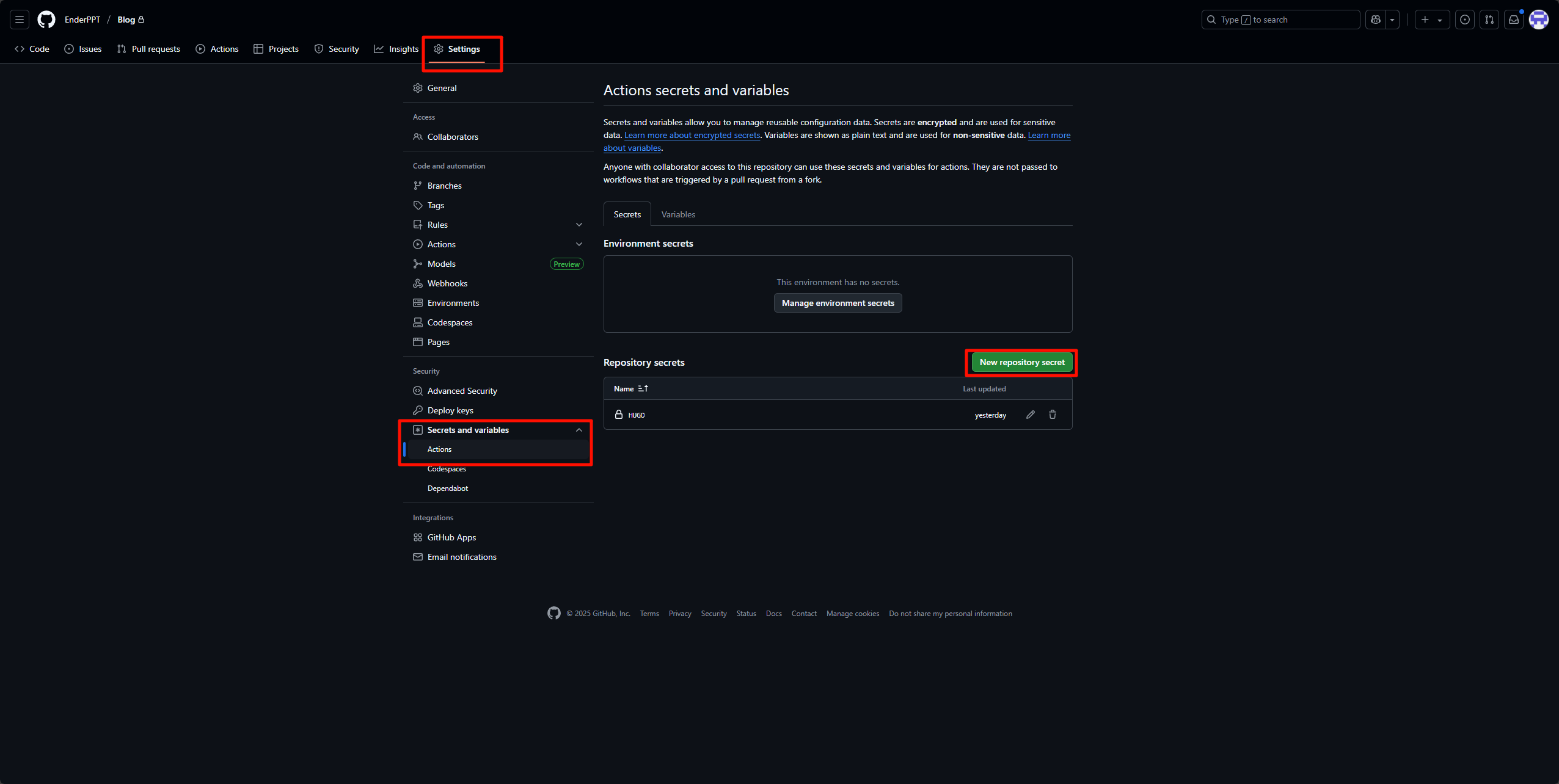
Task: Open the hamburger navigation menu
Action: [20, 20]
